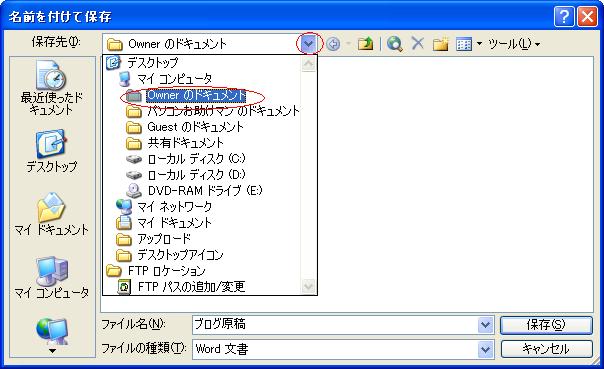Click the ファイル名 text field

334,325
